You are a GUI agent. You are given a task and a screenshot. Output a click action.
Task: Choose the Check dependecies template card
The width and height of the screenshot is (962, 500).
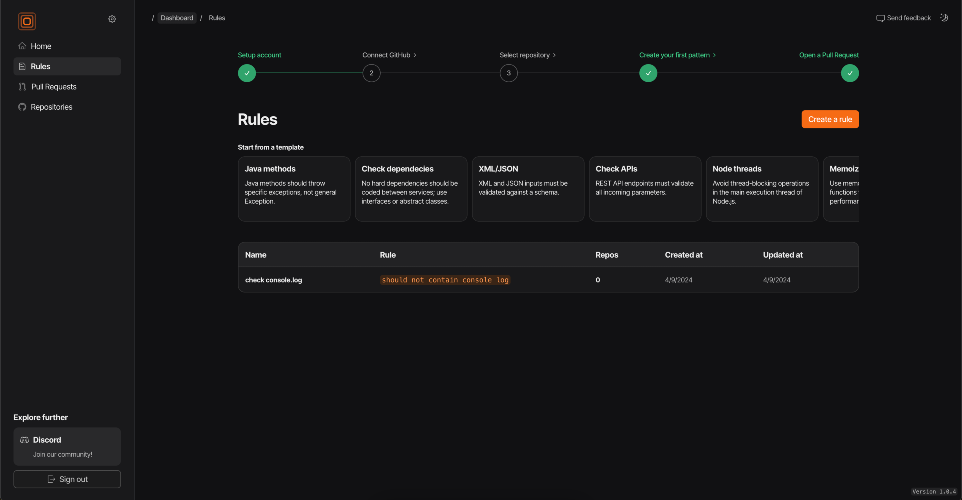411,189
